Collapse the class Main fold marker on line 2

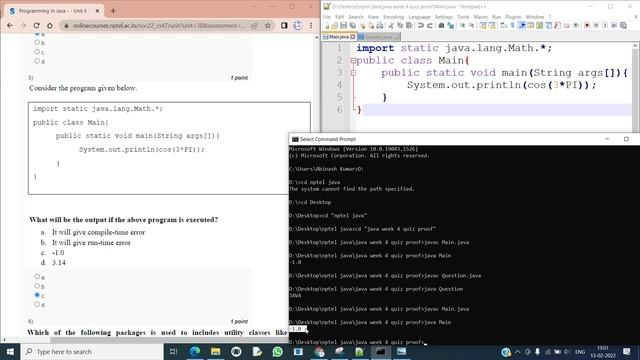pyautogui.click(x=353, y=60)
